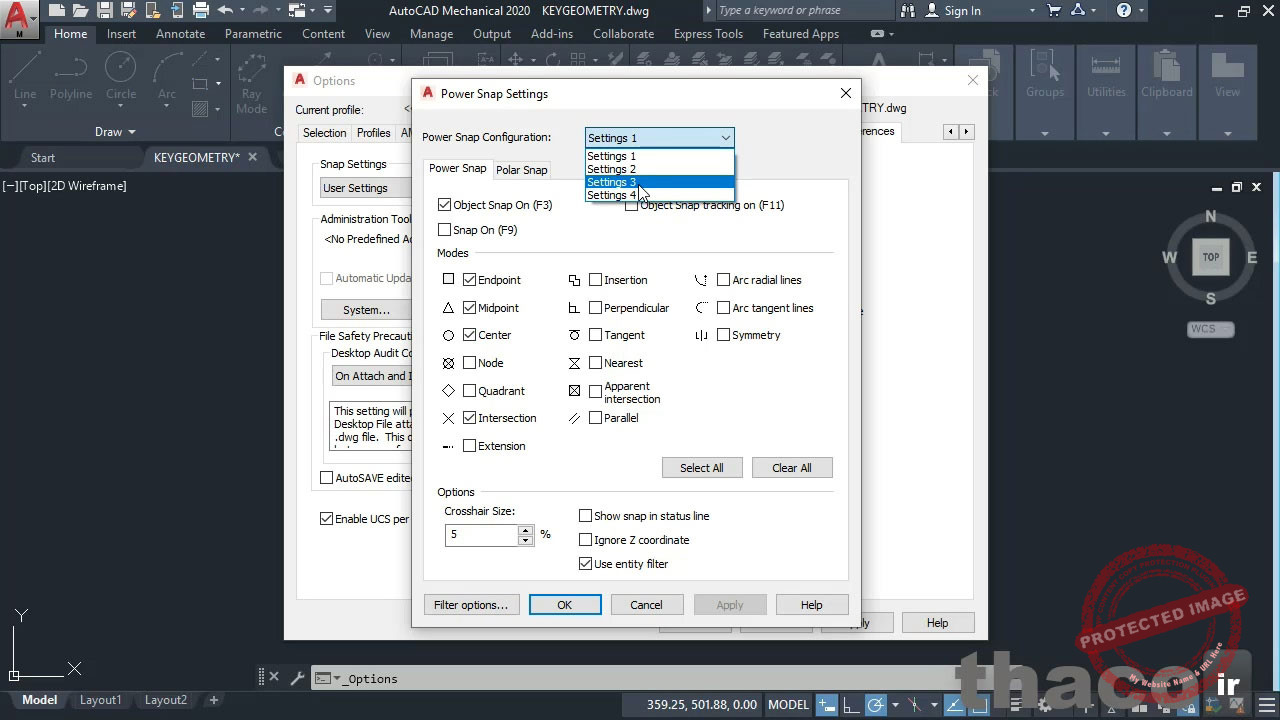Click the Plot printer icon in quick access toolbar
Image resolution: width=1280 pixels, height=720 pixels.
200,10
